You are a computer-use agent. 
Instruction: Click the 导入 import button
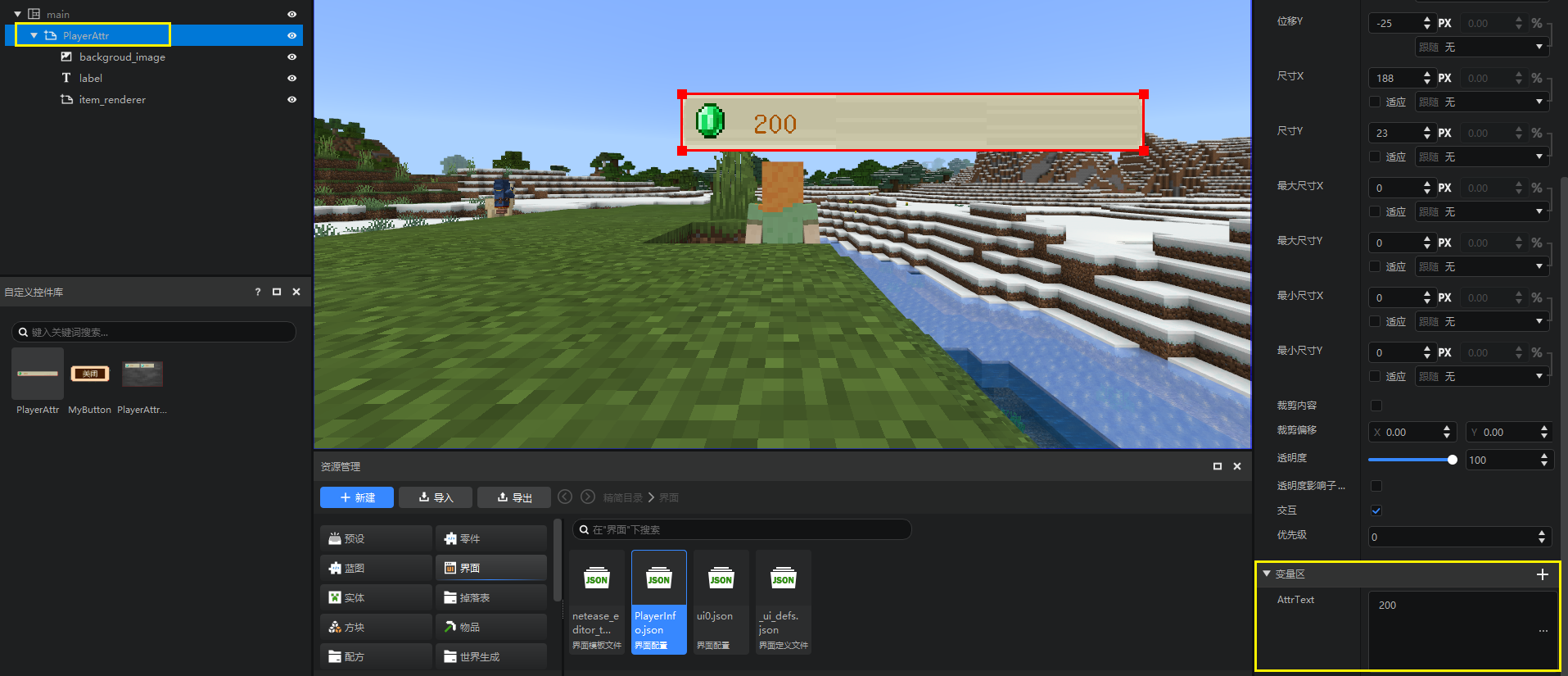coord(436,497)
